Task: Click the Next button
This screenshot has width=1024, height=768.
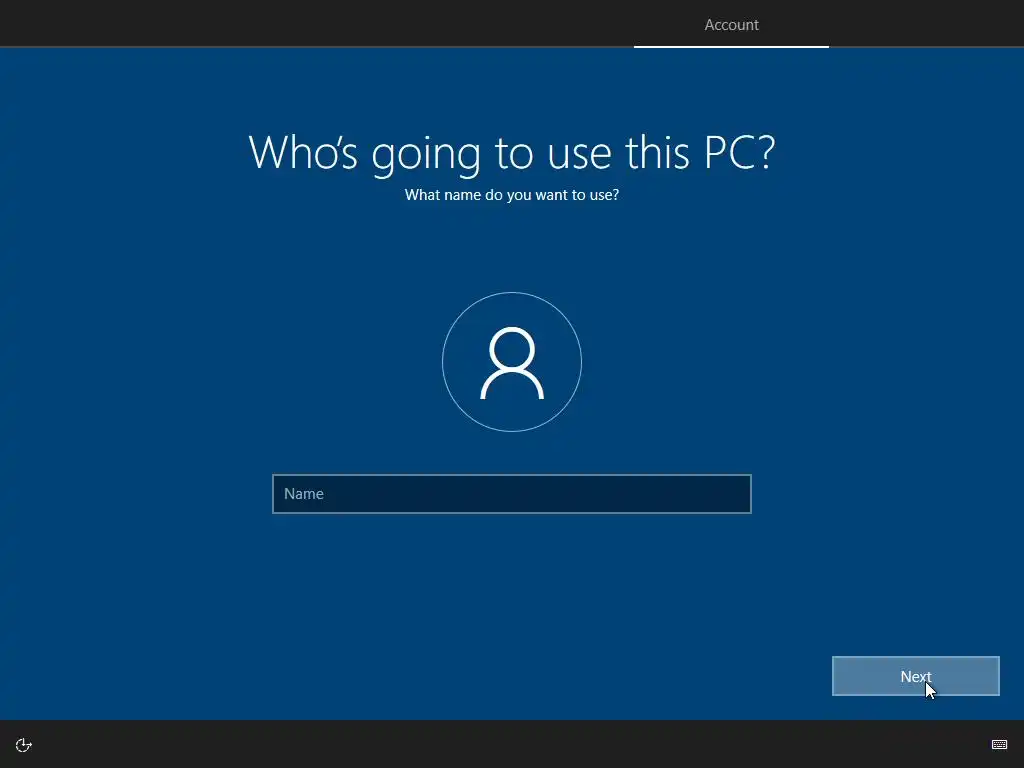Action: (916, 676)
